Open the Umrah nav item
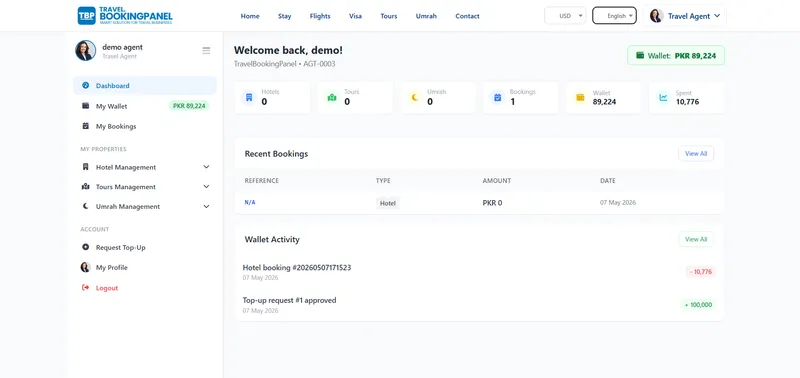800x378 pixels. pyautogui.click(x=426, y=16)
